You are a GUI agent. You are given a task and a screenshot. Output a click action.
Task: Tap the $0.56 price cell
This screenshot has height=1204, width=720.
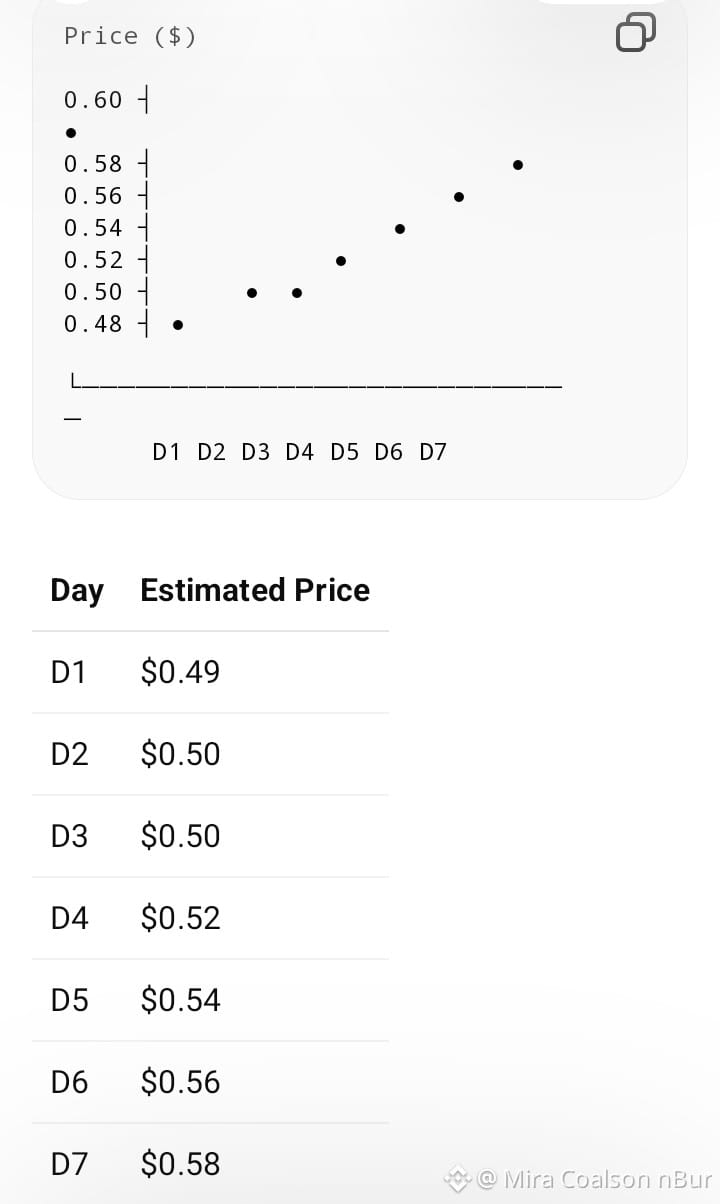coord(180,1082)
